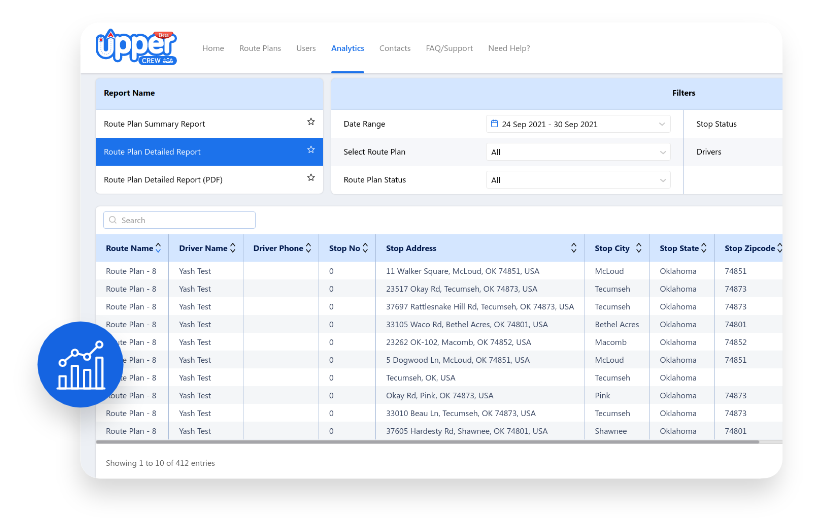Click the analytics chart badge icon
816x531 pixels.
point(80,364)
